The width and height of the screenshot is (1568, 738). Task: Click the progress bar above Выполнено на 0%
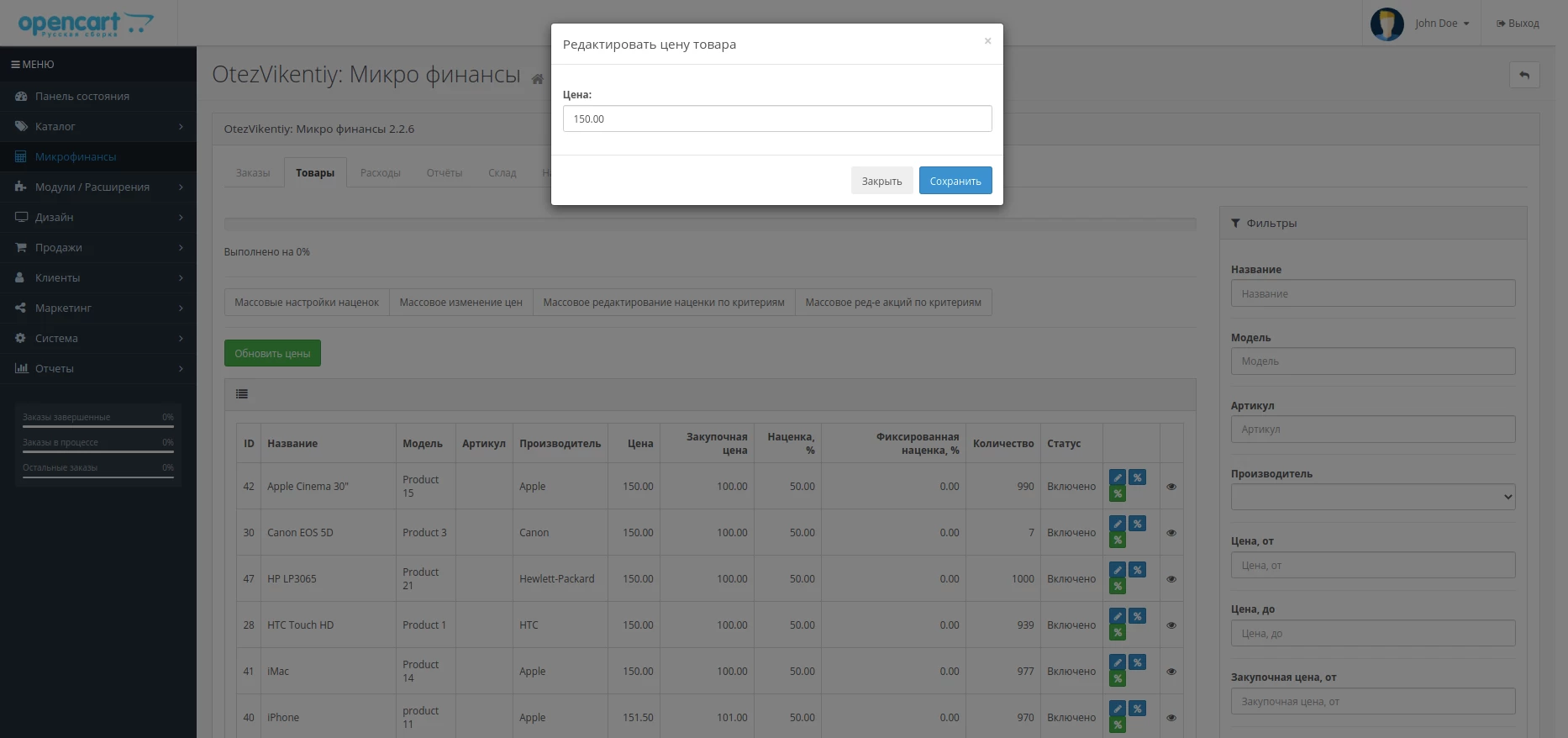click(710, 224)
